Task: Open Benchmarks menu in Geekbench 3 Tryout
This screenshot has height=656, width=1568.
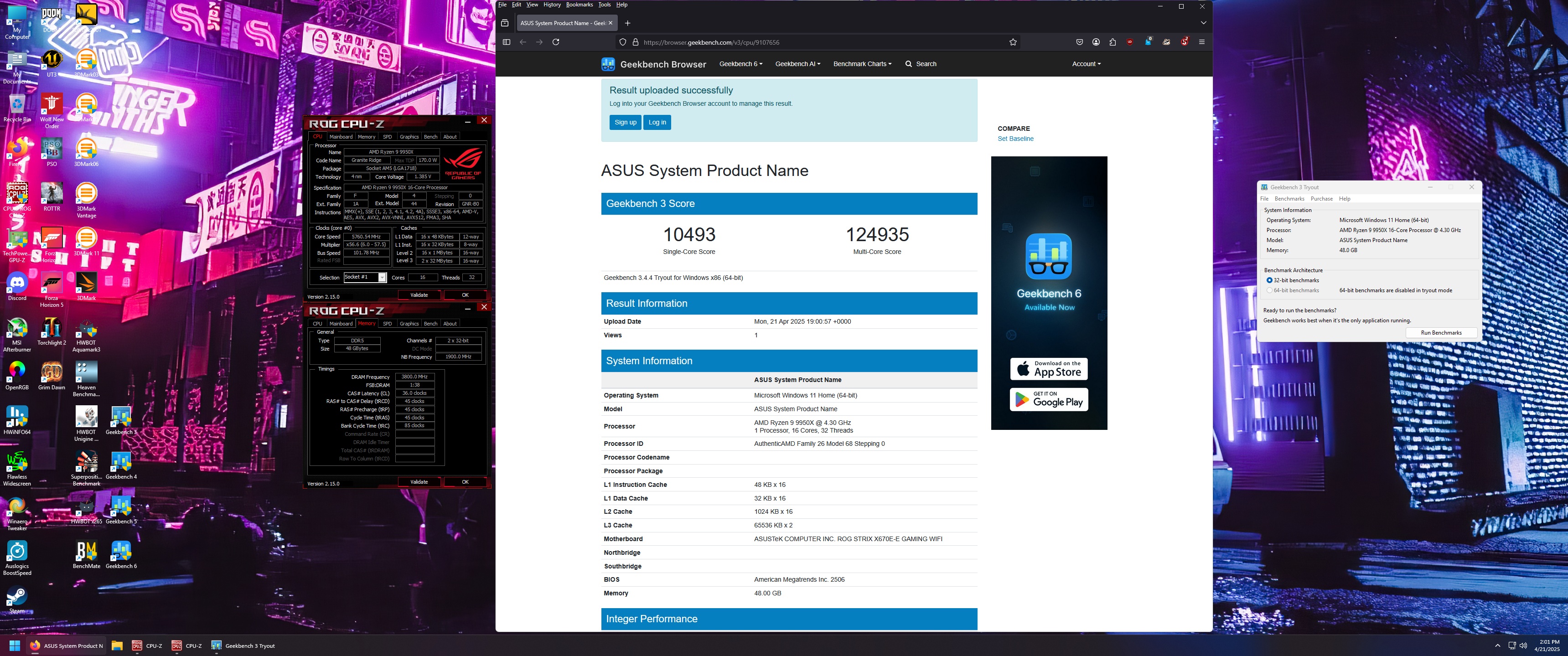Action: coord(1289,199)
